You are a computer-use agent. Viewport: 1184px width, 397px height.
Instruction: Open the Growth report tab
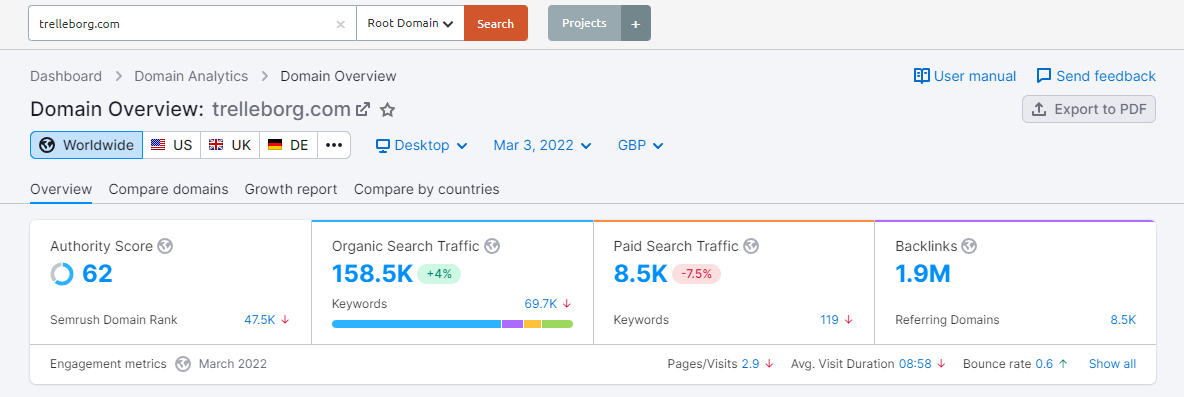click(291, 189)
